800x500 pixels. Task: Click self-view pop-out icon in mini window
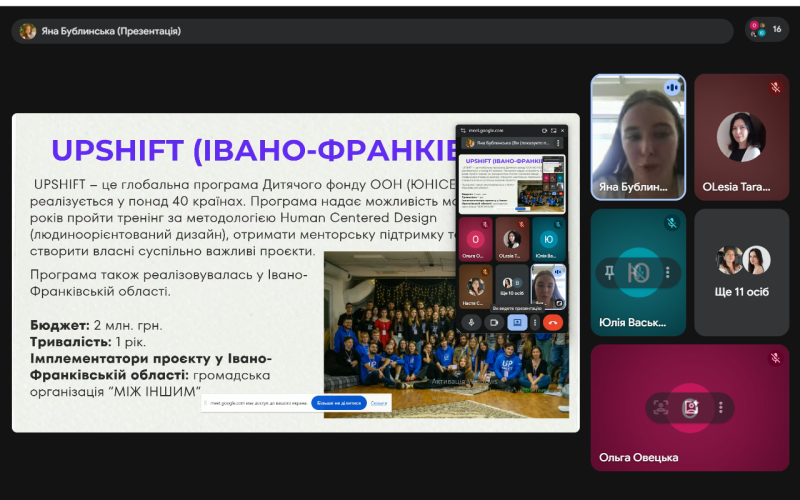[x=559, y=303]
